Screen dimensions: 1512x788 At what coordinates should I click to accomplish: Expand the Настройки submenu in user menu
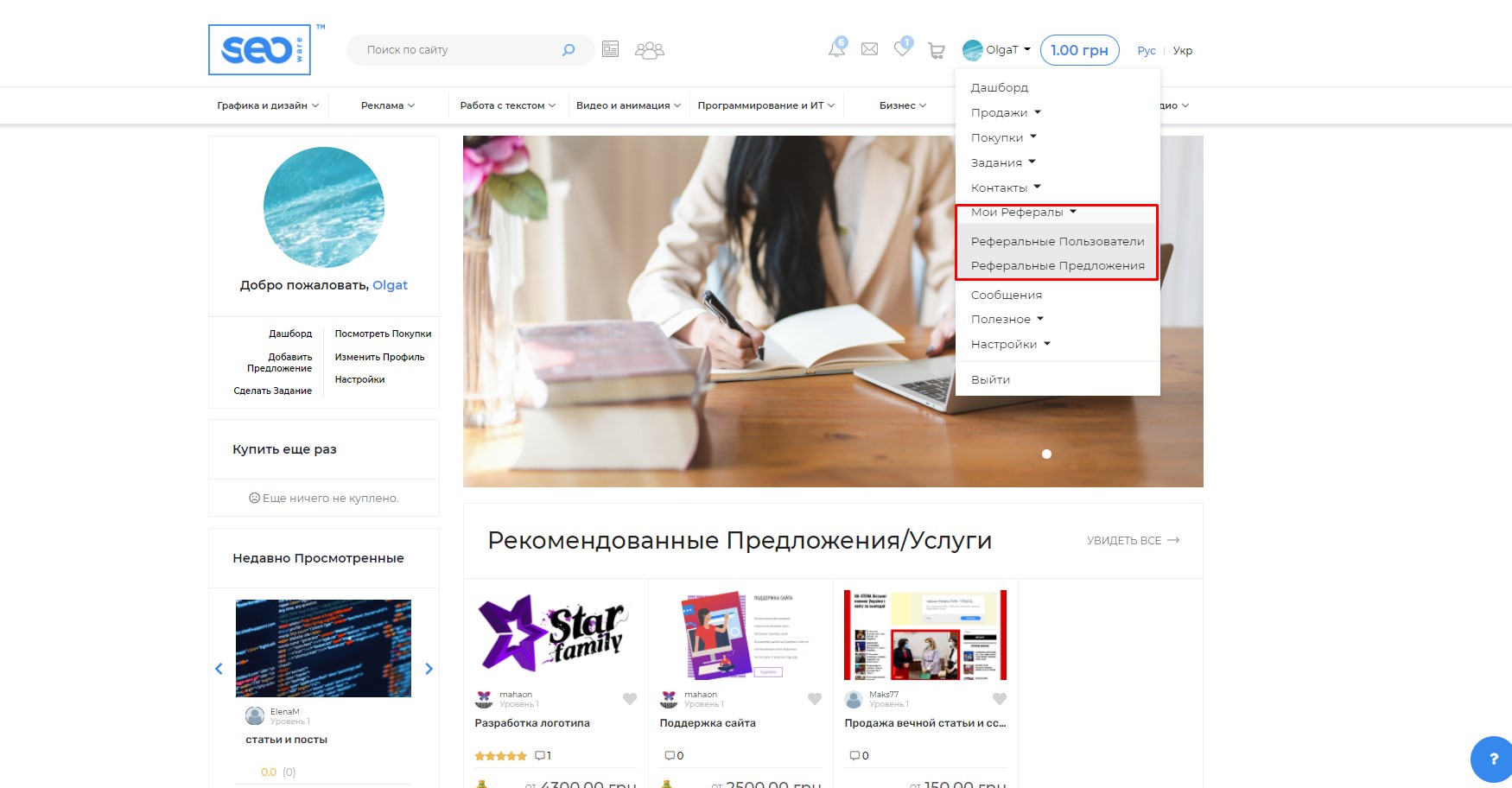pyautogui.click(x=1010, y=344)
